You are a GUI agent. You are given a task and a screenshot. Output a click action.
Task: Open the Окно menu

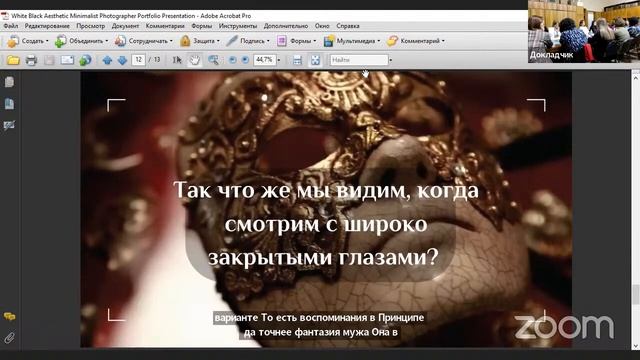tap(322, 26)
